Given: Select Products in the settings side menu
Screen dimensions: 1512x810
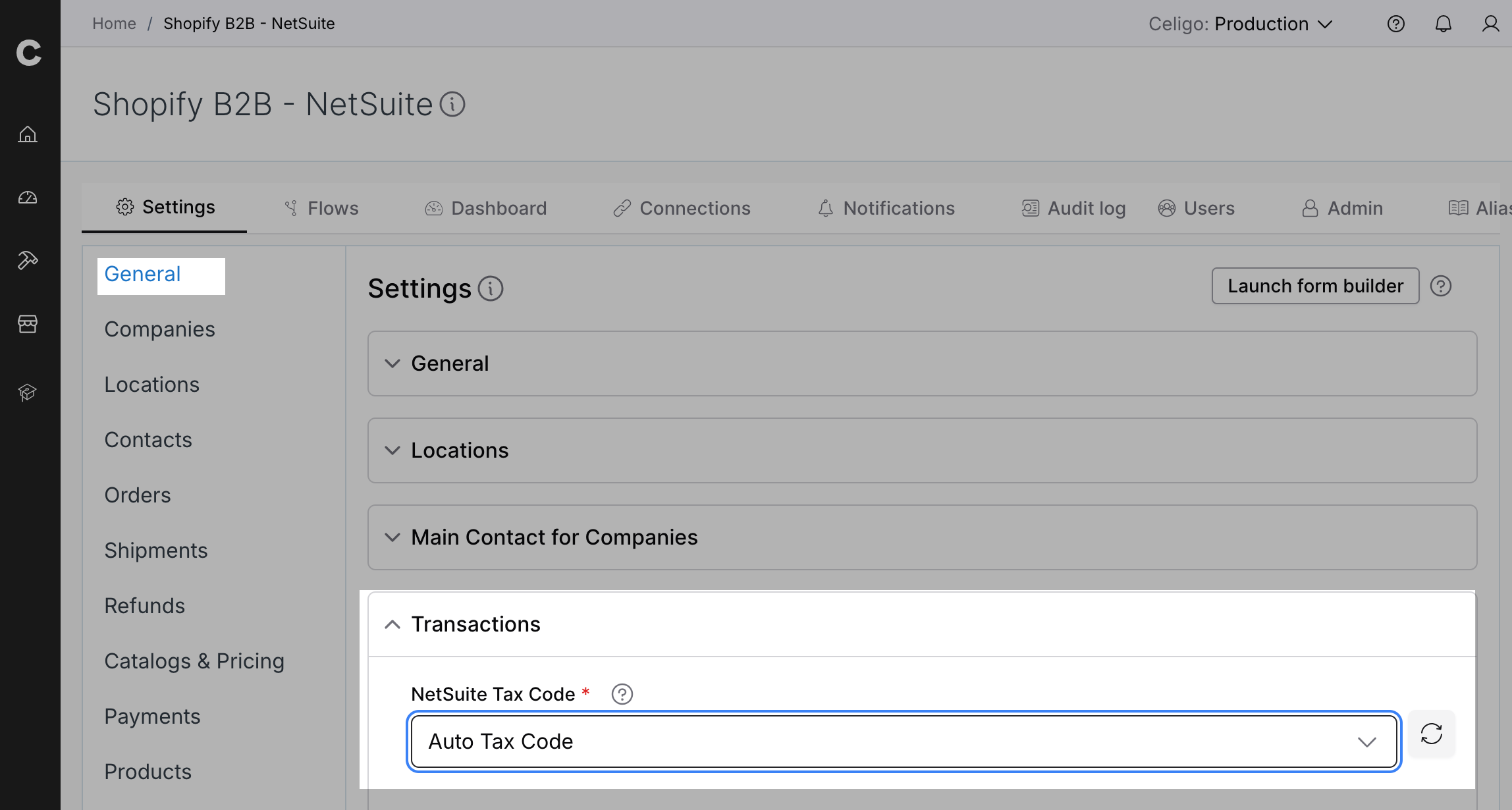Looking at the screenshot, I should [148, 772].
